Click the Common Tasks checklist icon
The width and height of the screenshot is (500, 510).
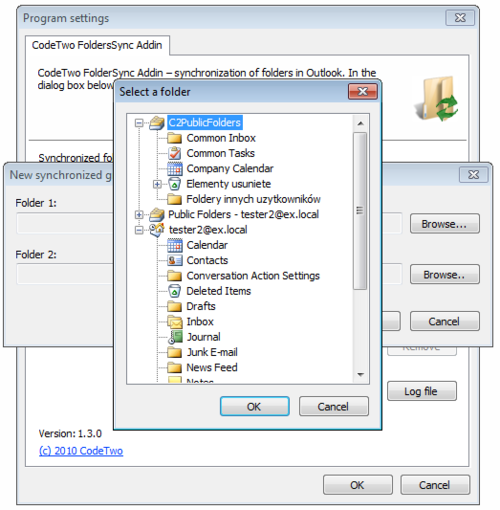(175, 153)
